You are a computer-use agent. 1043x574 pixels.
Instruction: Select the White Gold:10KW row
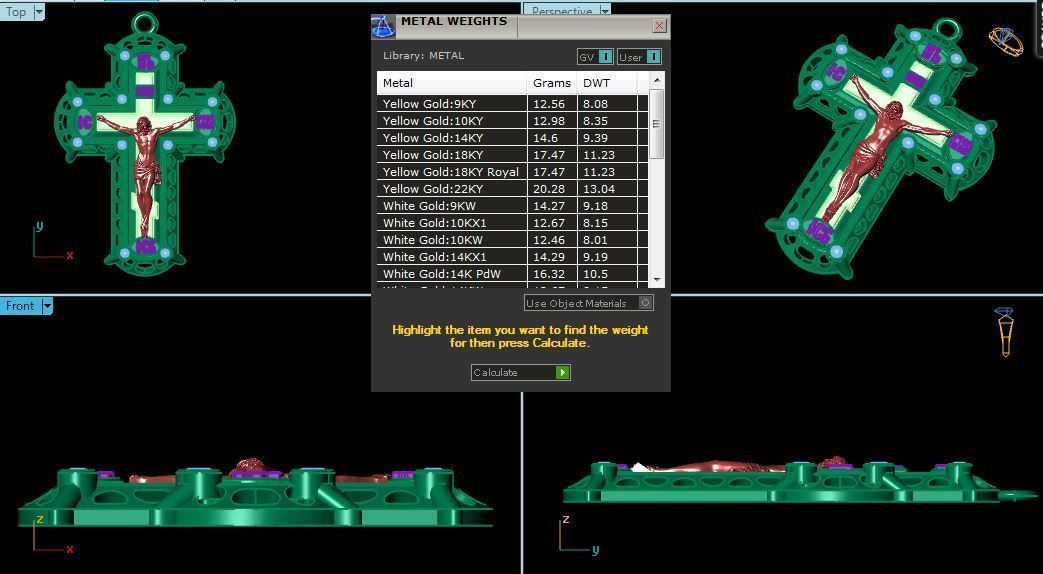512,239
